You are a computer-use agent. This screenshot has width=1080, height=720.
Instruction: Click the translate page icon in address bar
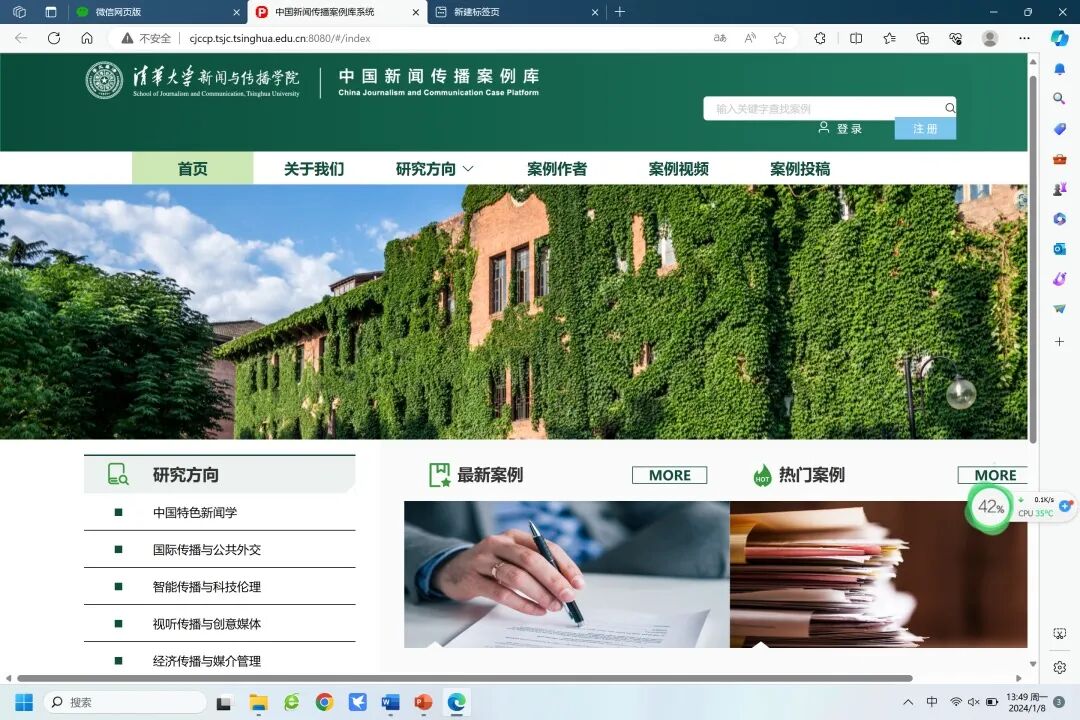(720, 38)
